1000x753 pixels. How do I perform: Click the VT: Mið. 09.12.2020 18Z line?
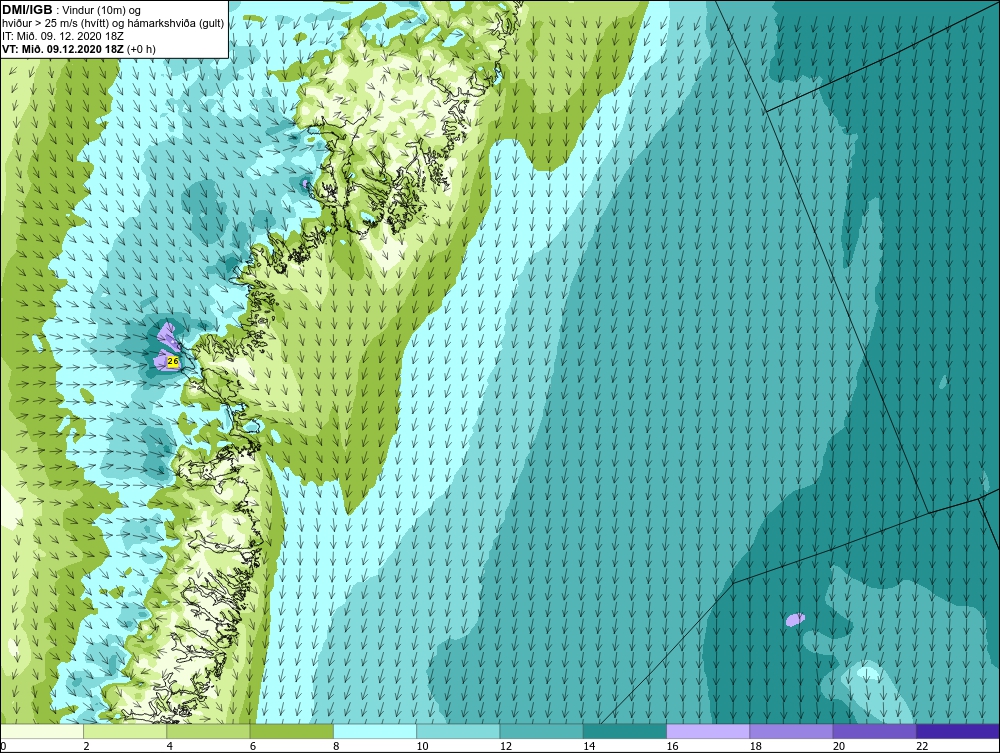tap(78, 49)
